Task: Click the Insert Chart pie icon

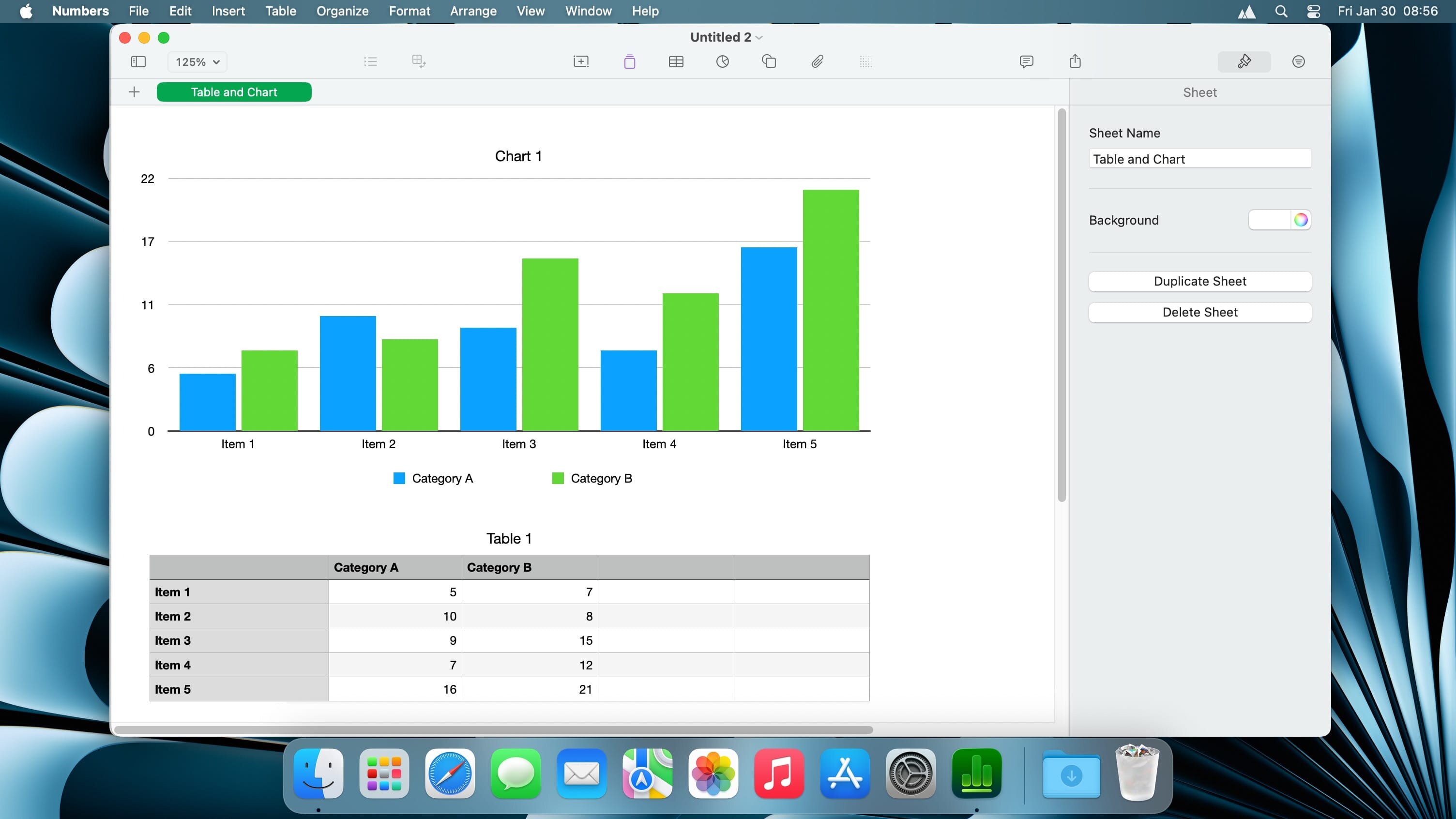Action: [722, 61]
